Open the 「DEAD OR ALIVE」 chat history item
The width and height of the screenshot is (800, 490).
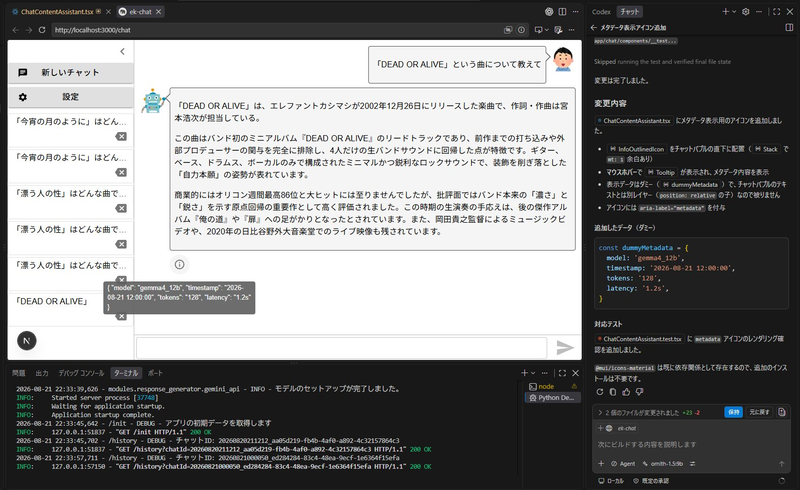pyautogui.click(x=52, y=302)
